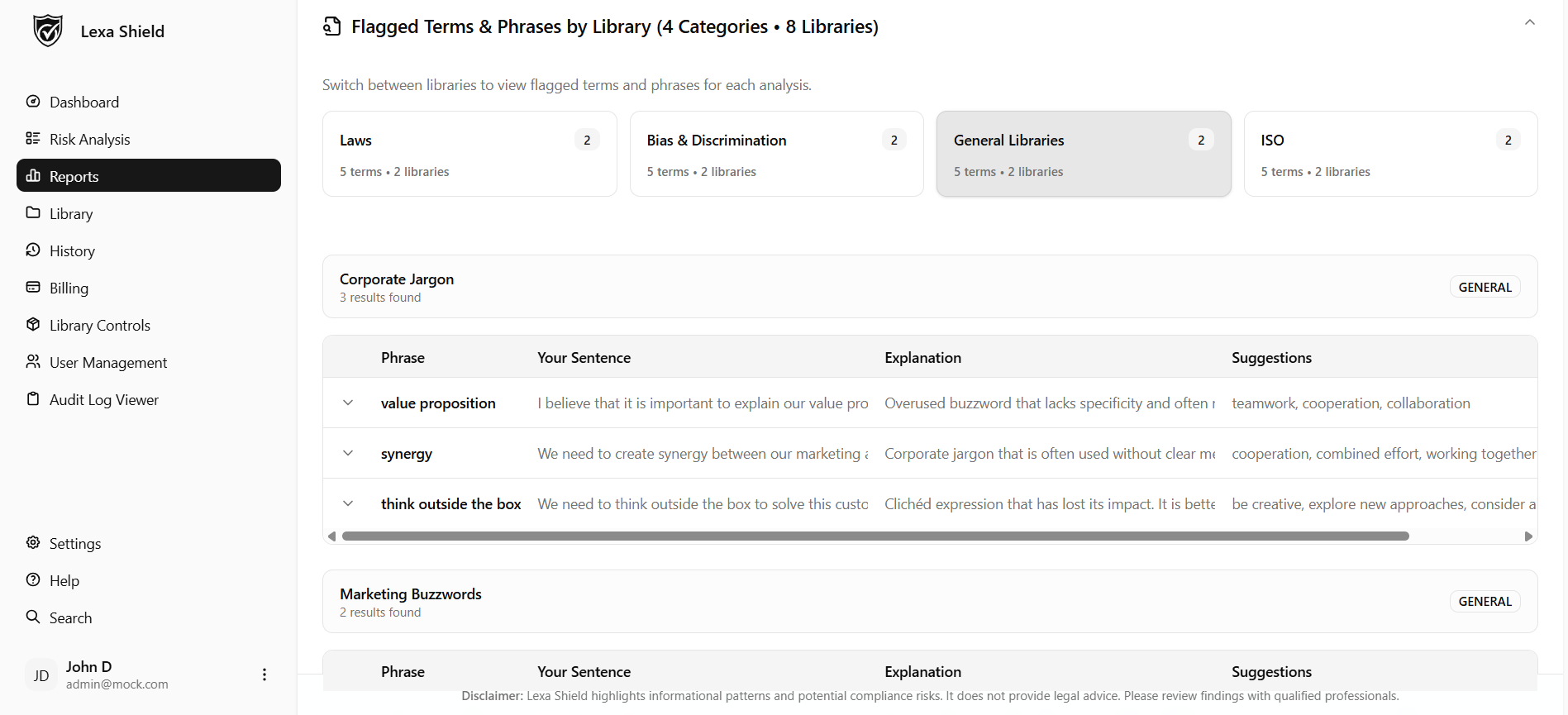
Task: Click the Flagged Terms section document icon
Action: tap(332, 26)
